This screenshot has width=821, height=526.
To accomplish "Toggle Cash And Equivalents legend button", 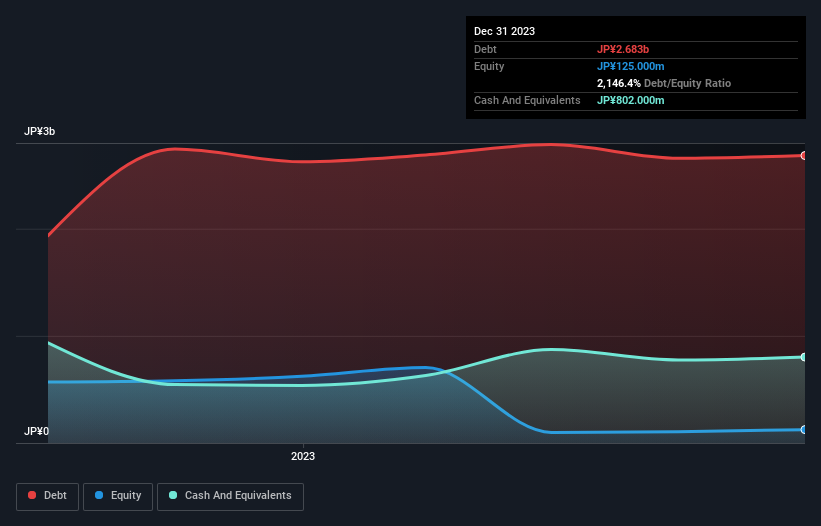I will tap(230, 496).
